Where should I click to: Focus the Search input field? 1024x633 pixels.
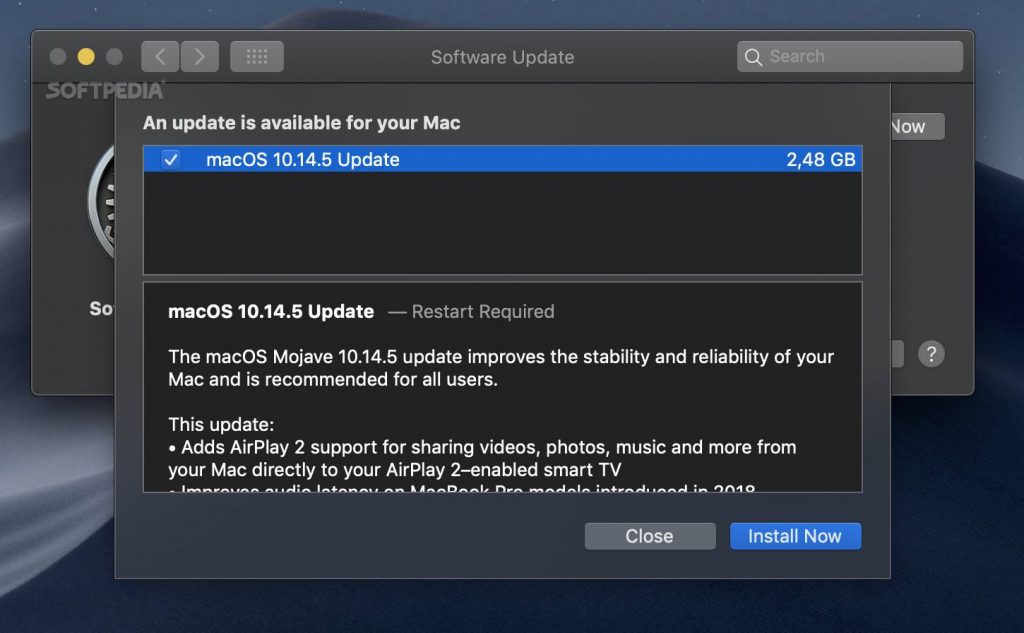click(x=860, y=57)
